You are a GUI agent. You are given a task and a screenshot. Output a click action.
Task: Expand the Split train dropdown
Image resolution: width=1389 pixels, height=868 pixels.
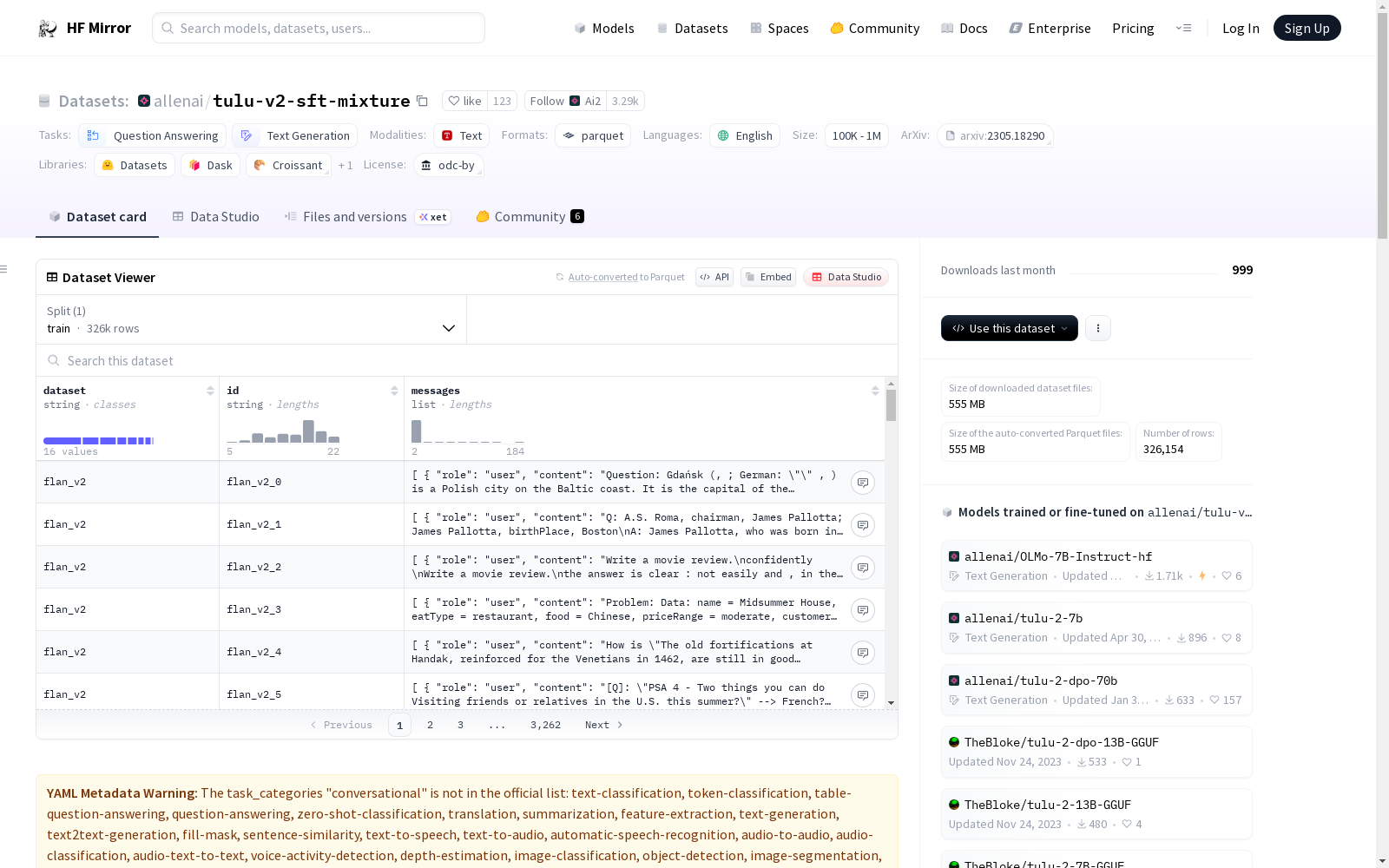pyautogui.click(x=252, y=319)
